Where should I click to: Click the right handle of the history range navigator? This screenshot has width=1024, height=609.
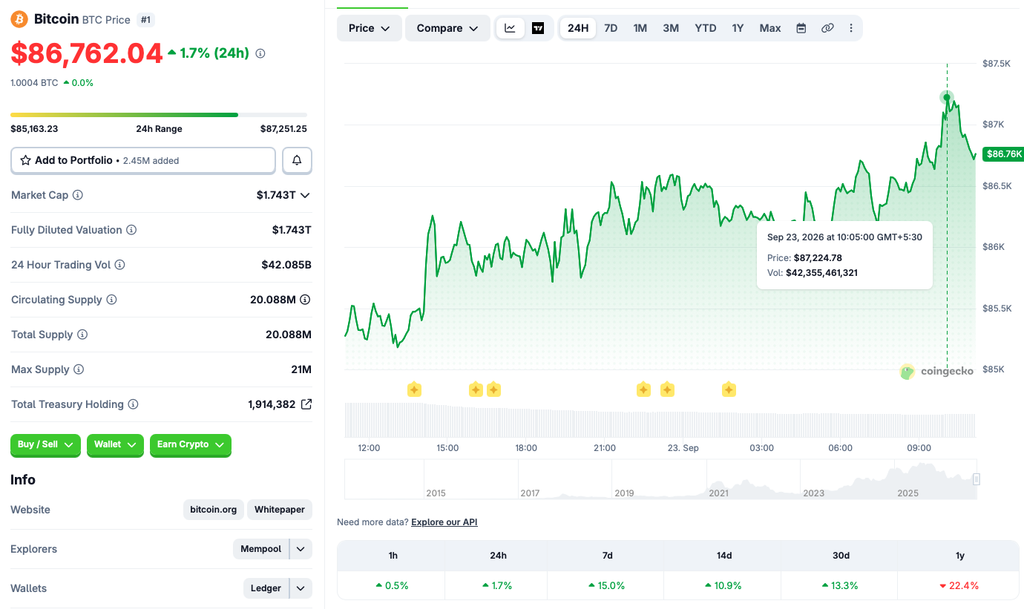tap(976, 479)
